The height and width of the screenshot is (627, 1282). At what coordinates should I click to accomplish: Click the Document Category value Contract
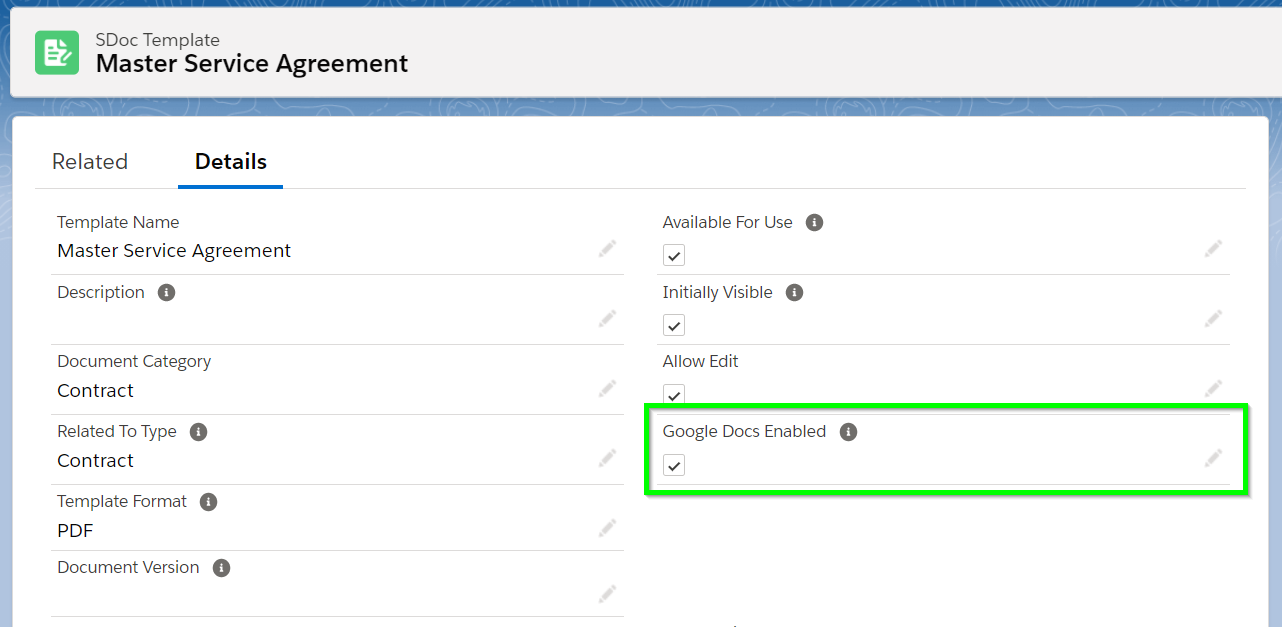pyautogui.click(x=96, y=391)
